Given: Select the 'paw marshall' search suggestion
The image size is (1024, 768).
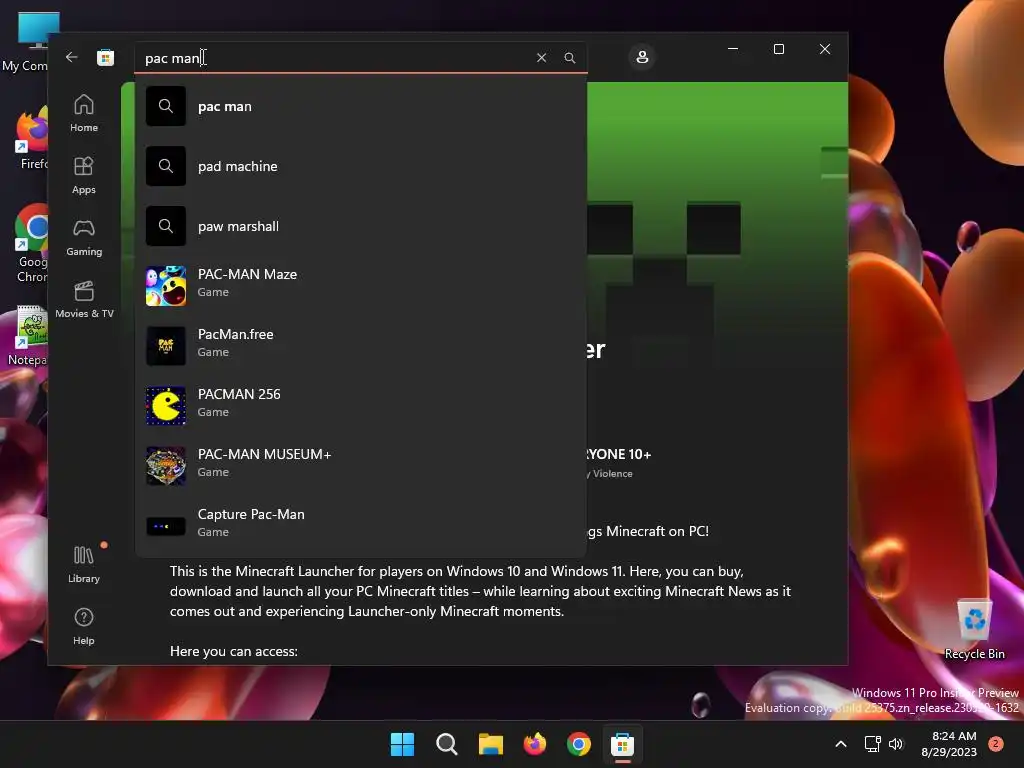Looking at the screenshot, I should tap(360, 226).
